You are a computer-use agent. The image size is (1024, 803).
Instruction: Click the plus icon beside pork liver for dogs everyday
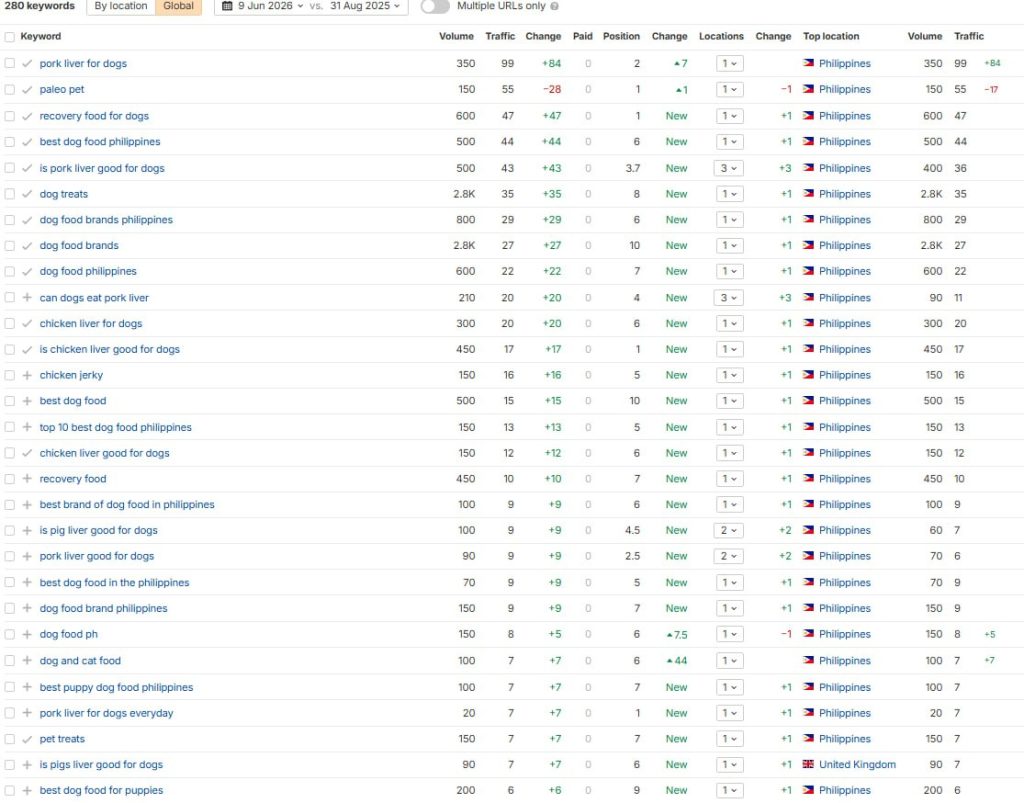[27, 713]
